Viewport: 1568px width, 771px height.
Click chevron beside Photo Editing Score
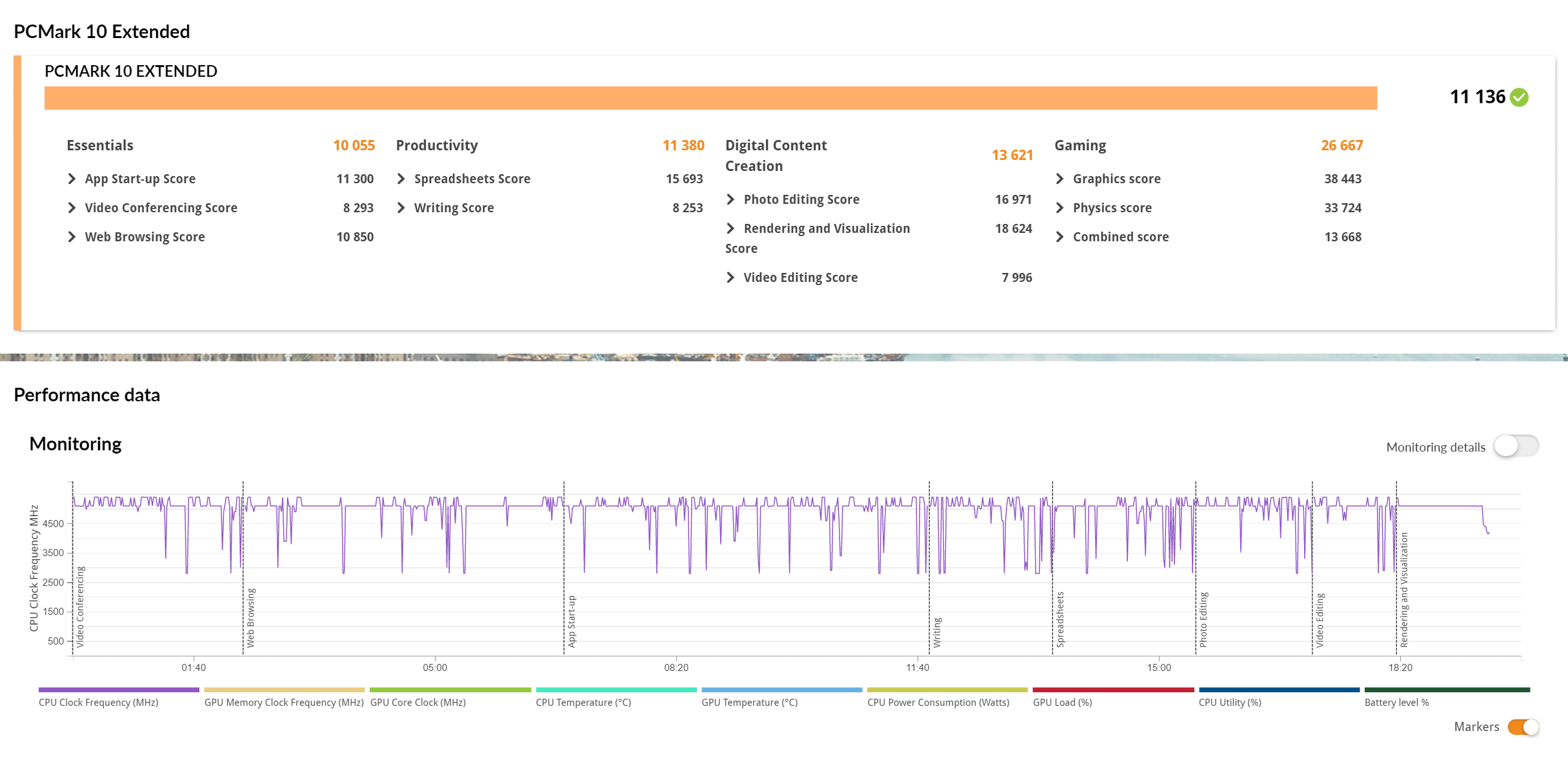(730, 199)
